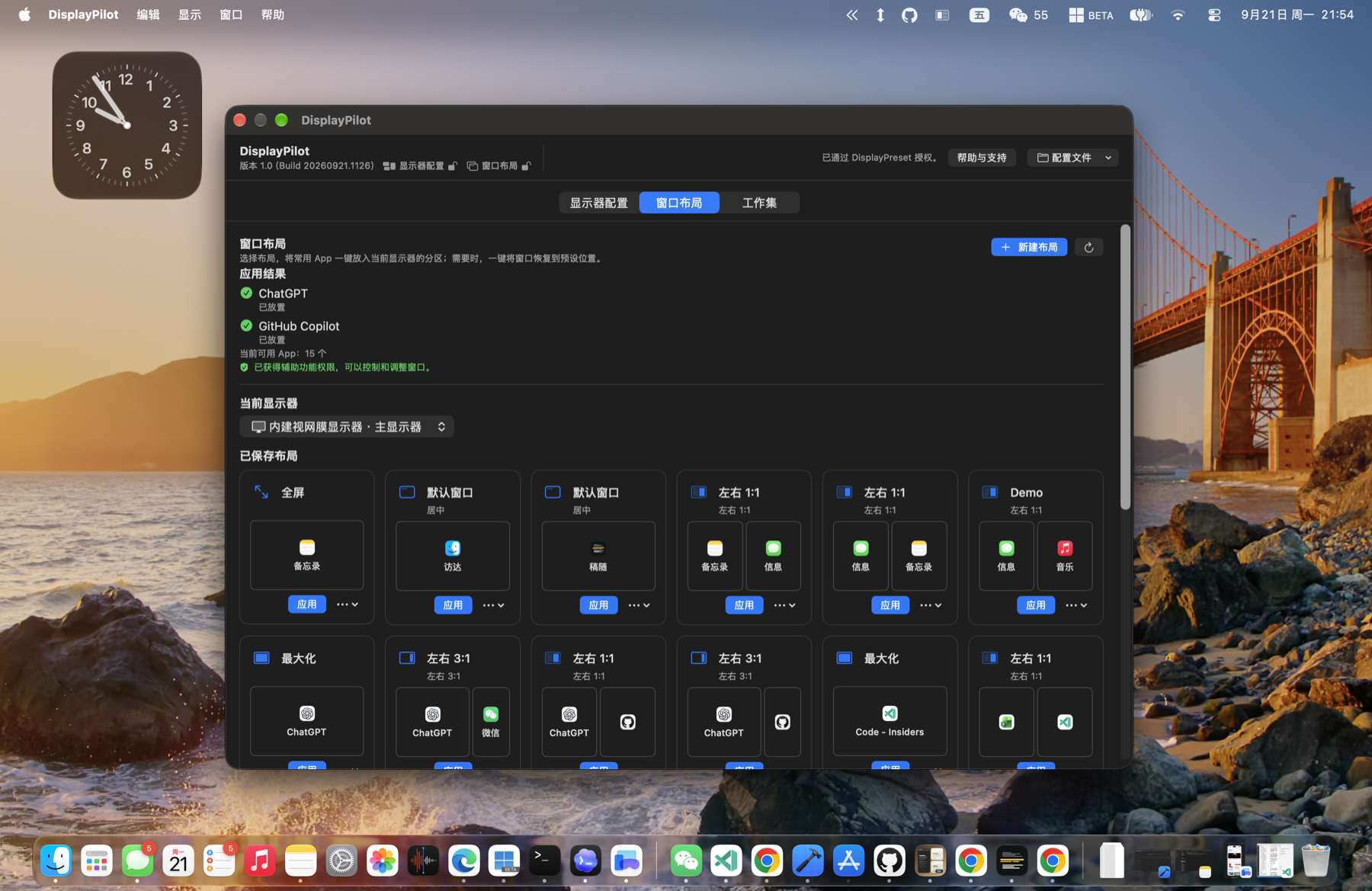Click the date and time in menu bar
1372x891 pixels.
pyautogui.click(x=1297, y=14)
